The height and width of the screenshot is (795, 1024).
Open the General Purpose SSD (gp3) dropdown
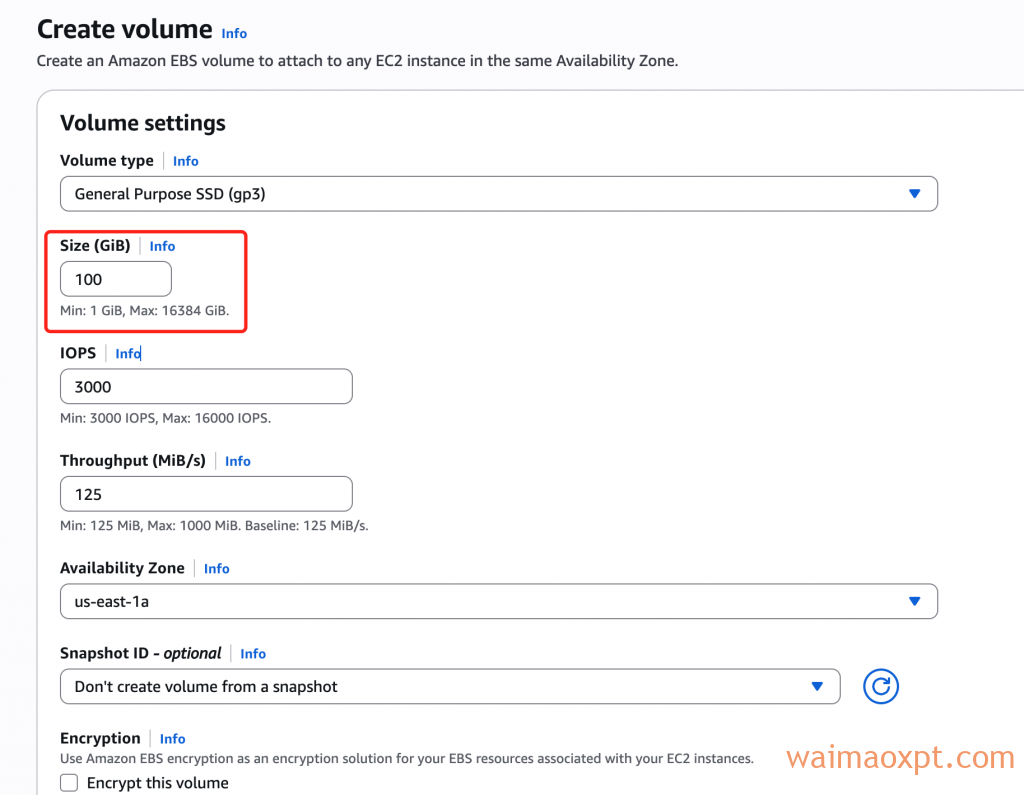(499, 193)
